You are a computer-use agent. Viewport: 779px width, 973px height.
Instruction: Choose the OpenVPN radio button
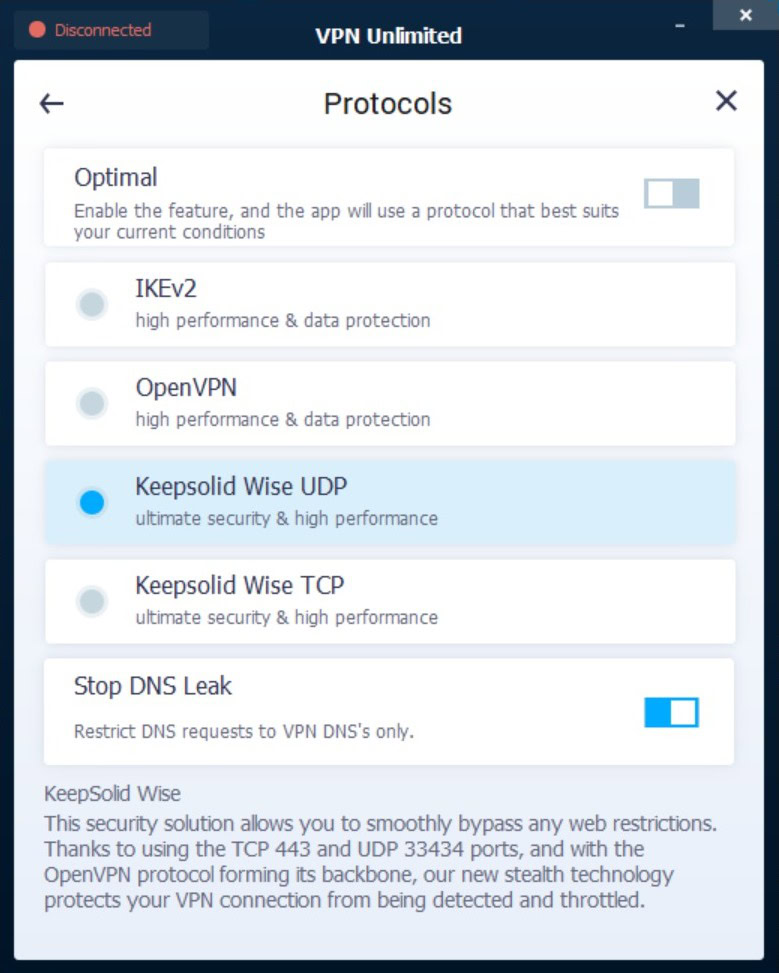92,403
